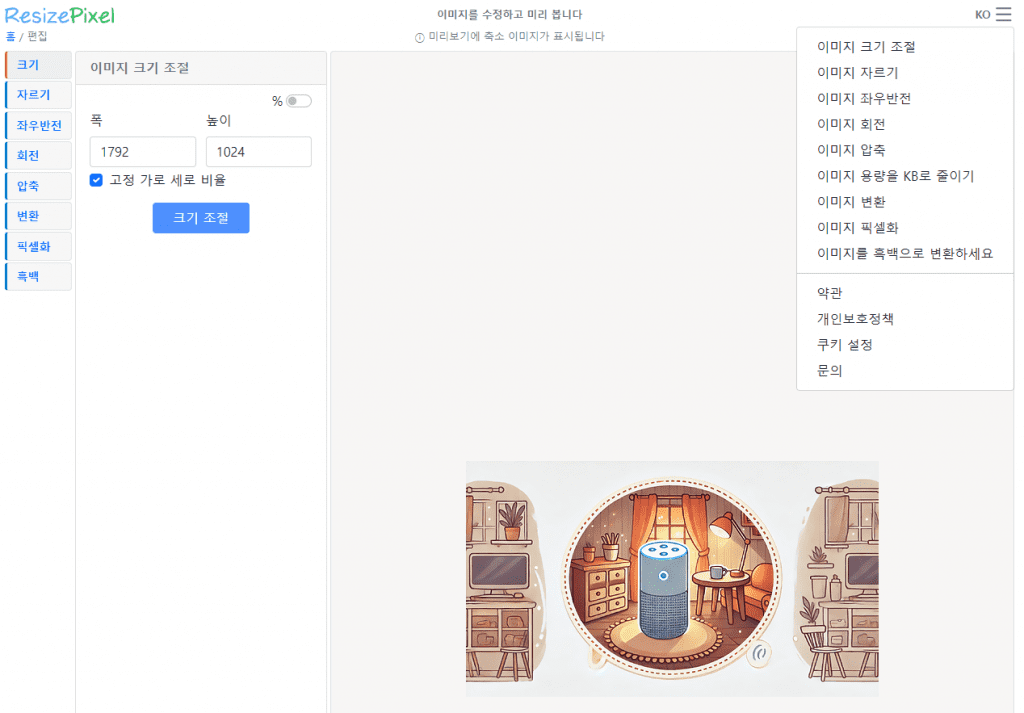Uncheck the 고정 가로 세로 비율 checkbox
Viewport: 1024px width, 713px height.
[97, 180]
